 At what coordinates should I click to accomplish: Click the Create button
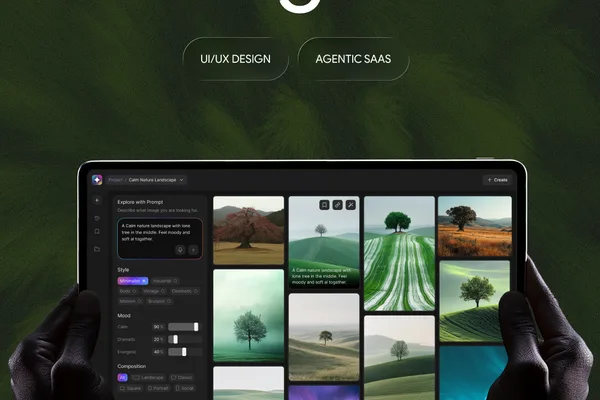coord(497,180)
